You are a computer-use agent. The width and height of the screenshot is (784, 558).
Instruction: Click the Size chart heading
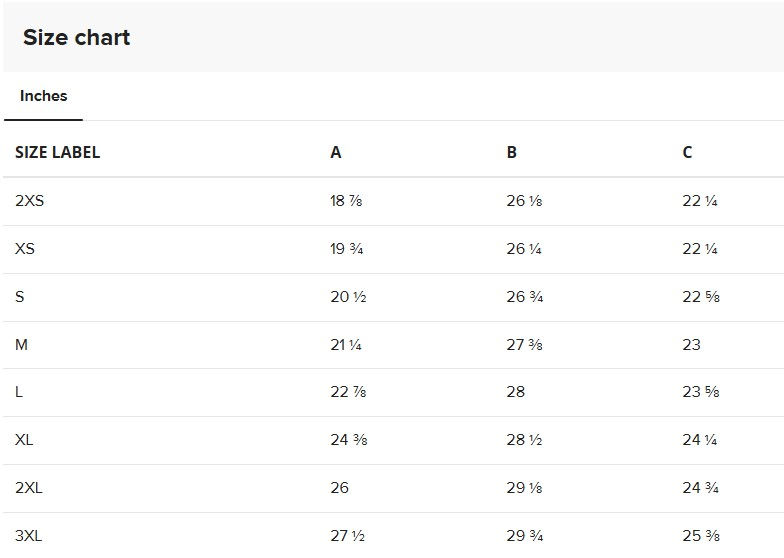coord(77,38)
